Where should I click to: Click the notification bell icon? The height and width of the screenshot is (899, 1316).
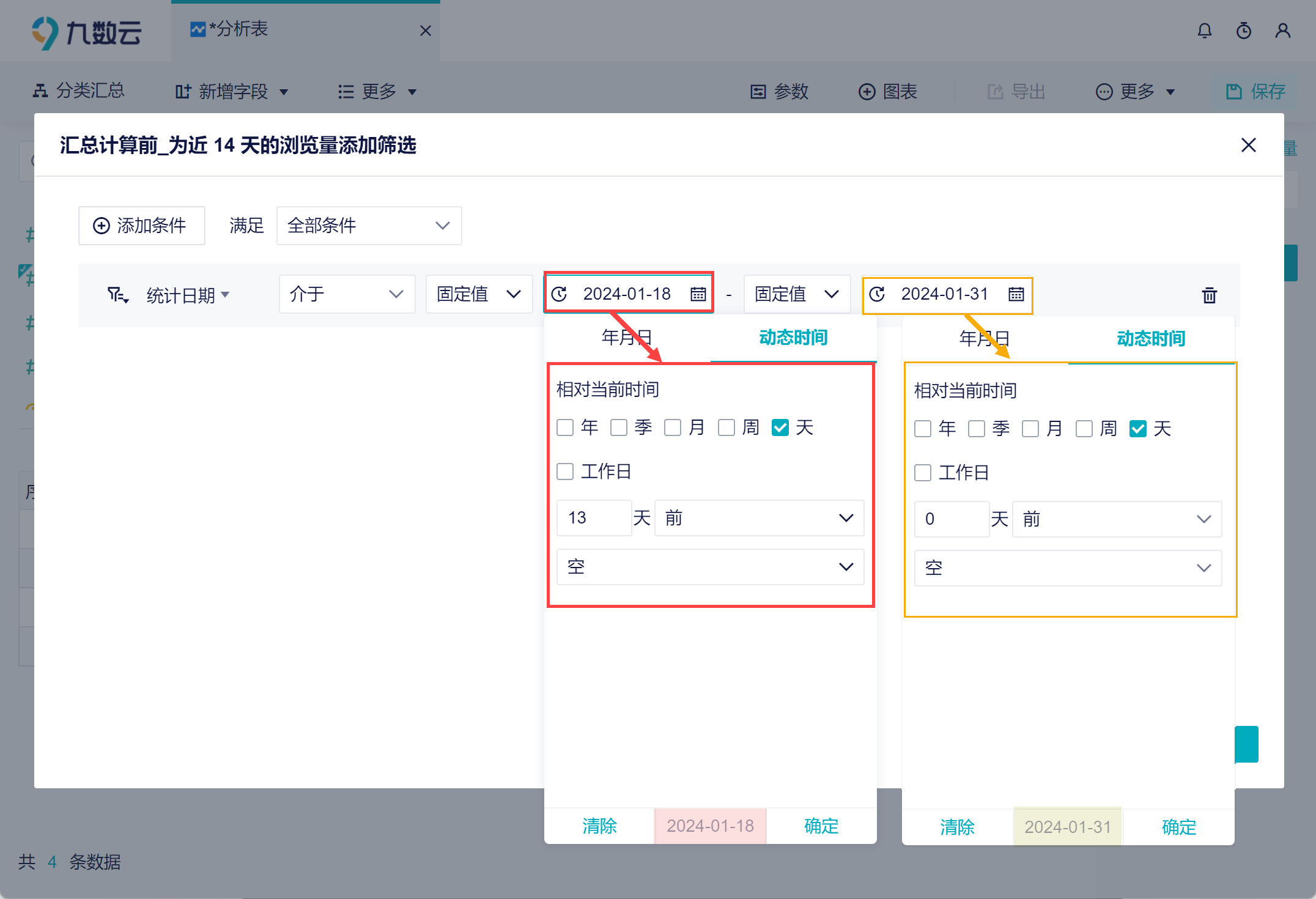click(x=1204, y=31)
